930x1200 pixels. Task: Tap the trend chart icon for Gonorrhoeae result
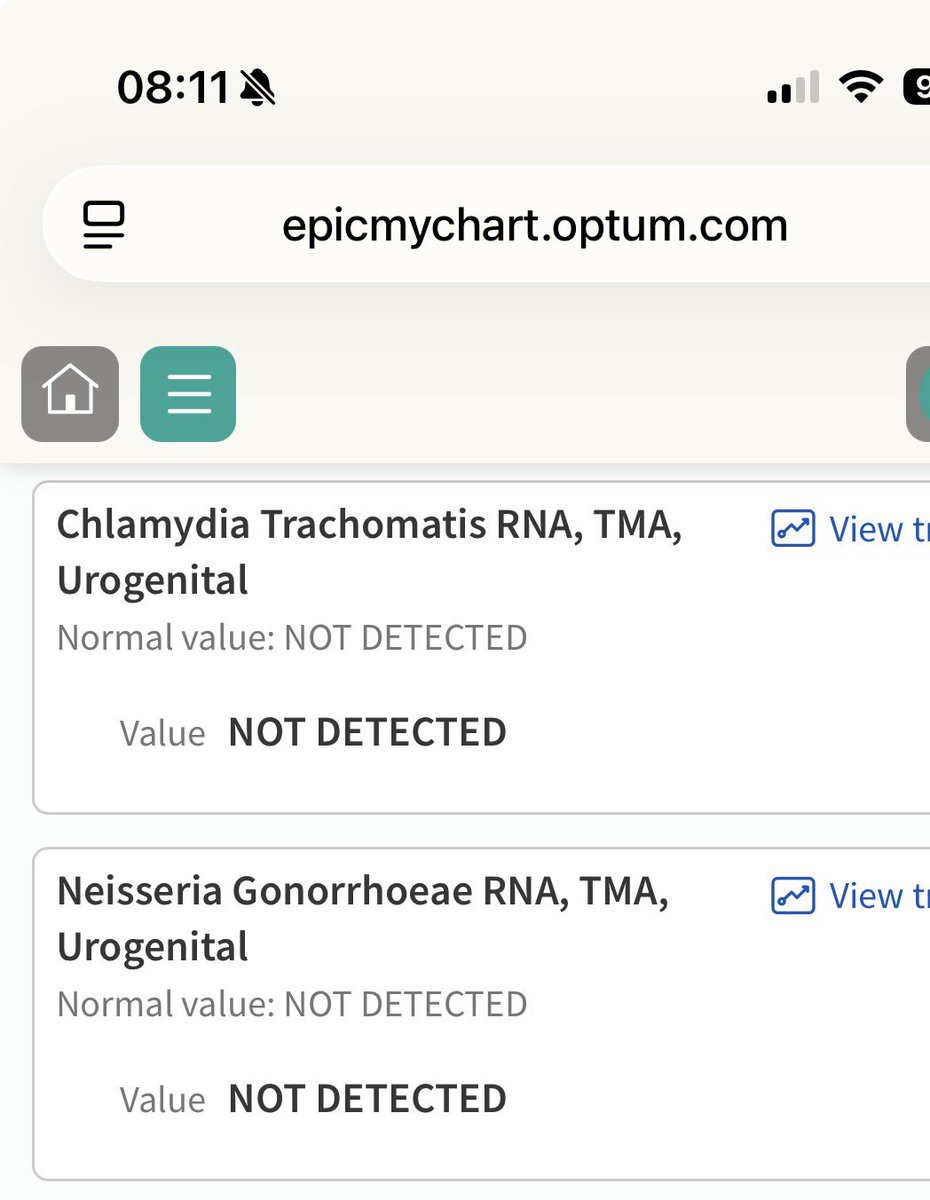pyautogui.click(x=793, y=895)
